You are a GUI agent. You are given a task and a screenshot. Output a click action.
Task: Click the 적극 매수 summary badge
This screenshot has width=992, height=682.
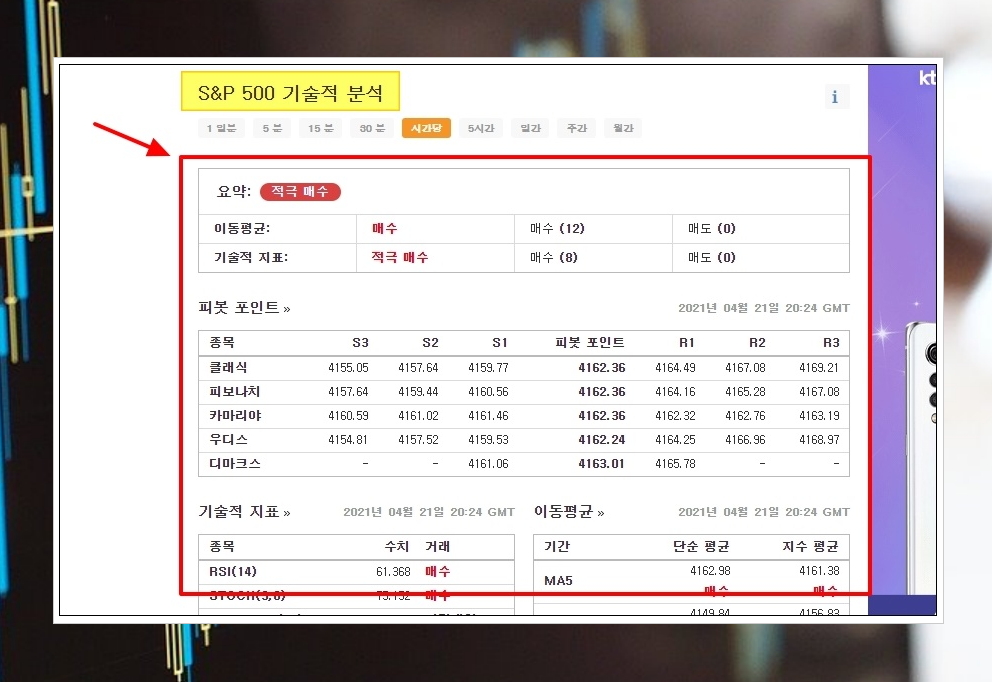[301, 192]
